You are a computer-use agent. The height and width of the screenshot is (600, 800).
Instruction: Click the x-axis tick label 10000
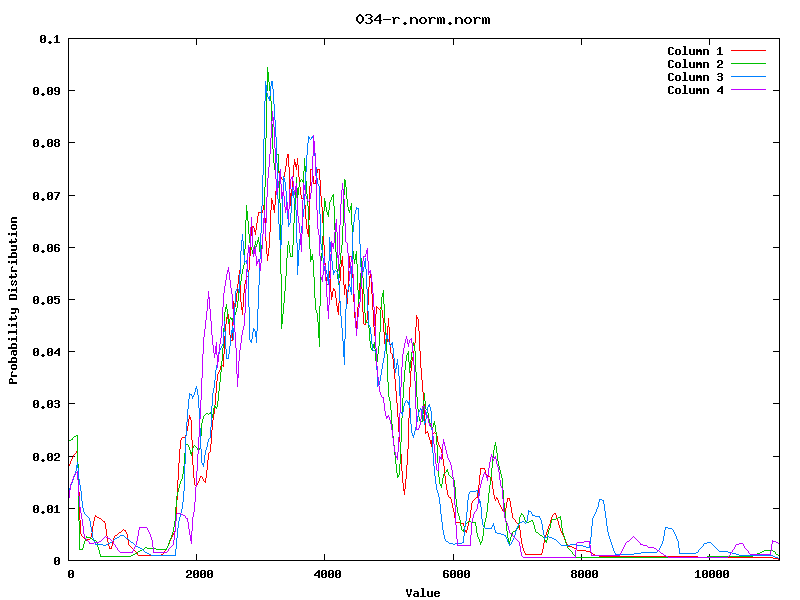[712, 574]
